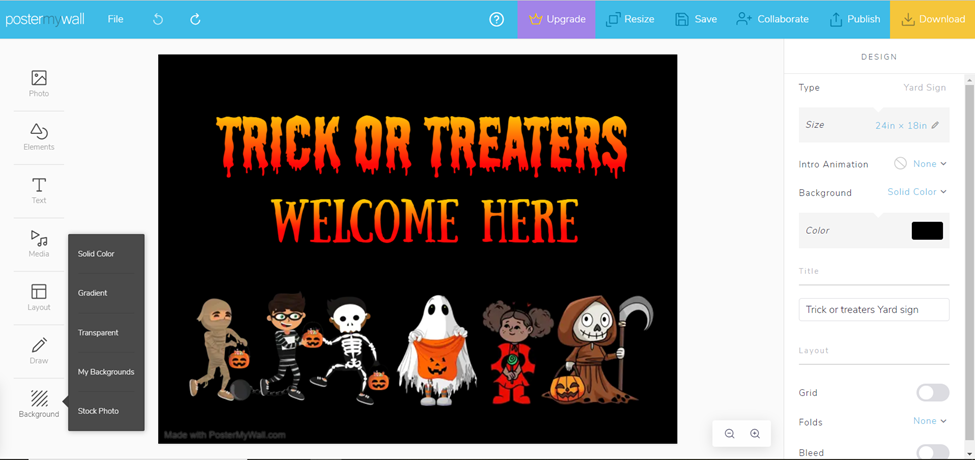975x460 pixels.
Task: Click the Resize button
Action: [630, 19]
